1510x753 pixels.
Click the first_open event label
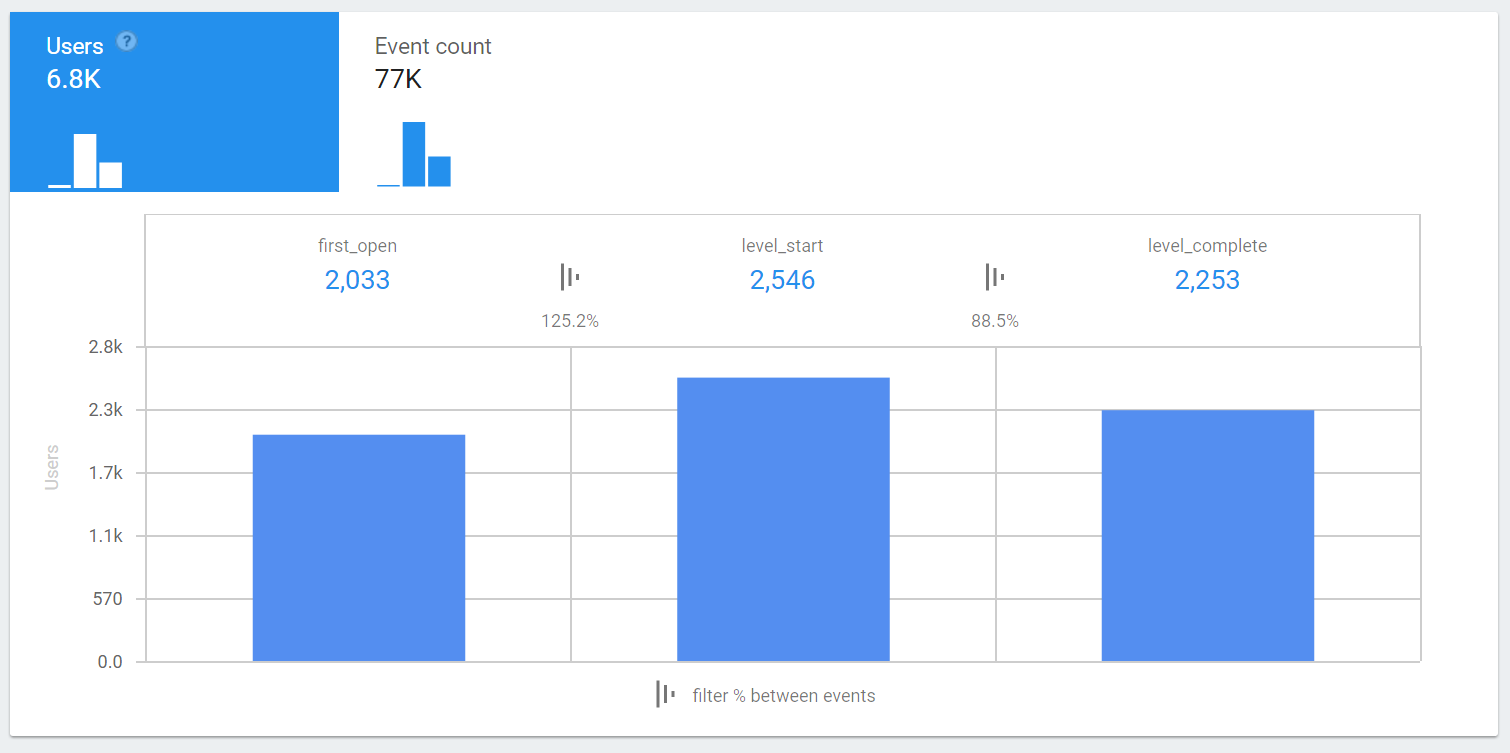coord(357,245)
